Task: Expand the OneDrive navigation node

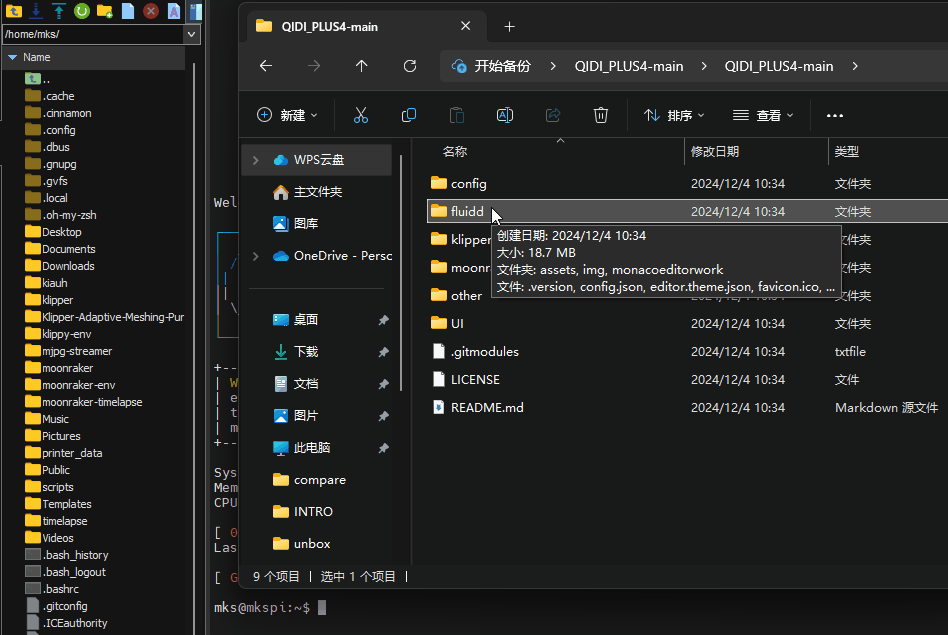Action: (x=255, y=256)
